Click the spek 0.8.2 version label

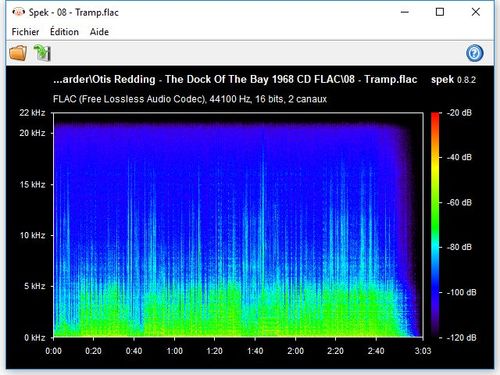click(453, 80)
